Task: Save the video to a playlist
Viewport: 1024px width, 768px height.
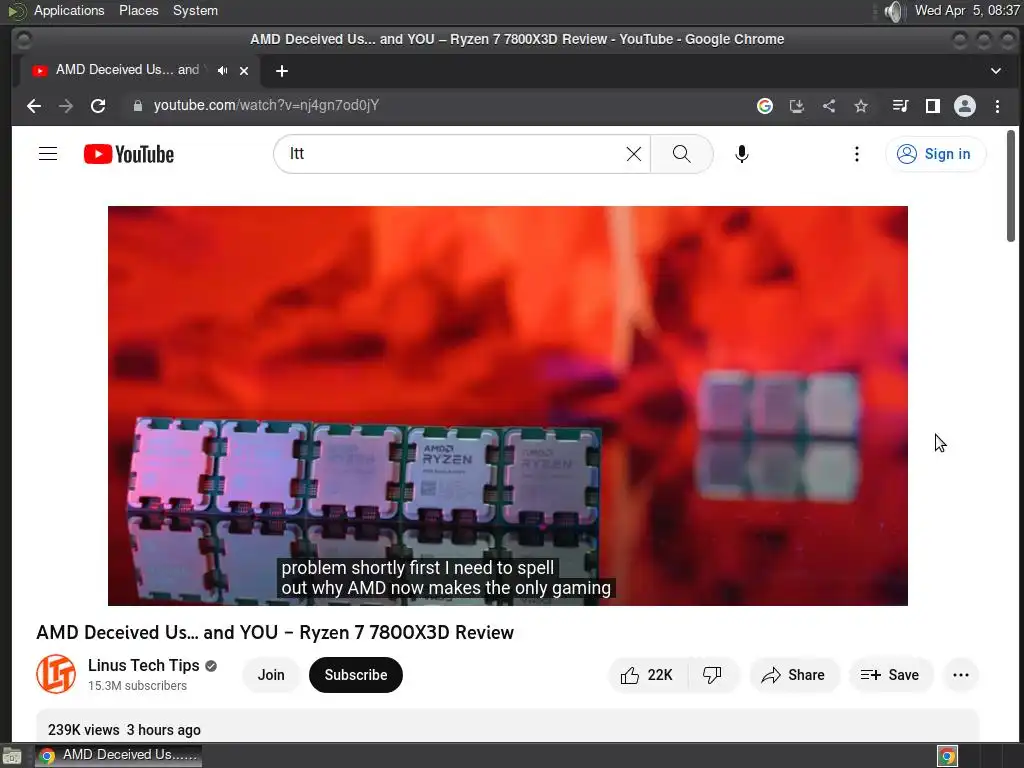Action: pyautogui.click(x=890, y=675)
